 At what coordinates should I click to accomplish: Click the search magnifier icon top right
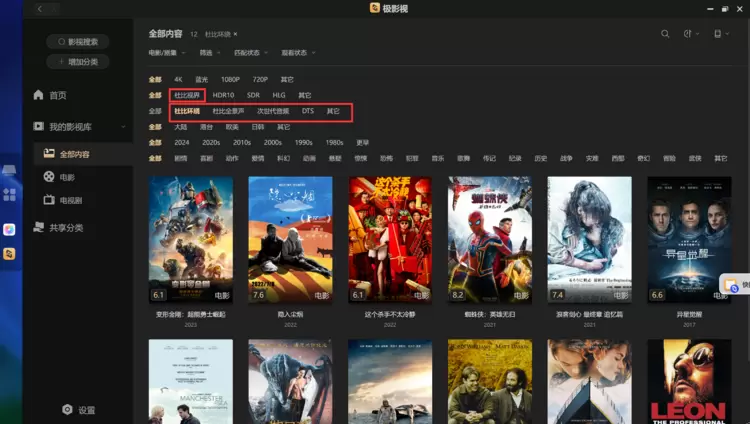pos(665,34)
